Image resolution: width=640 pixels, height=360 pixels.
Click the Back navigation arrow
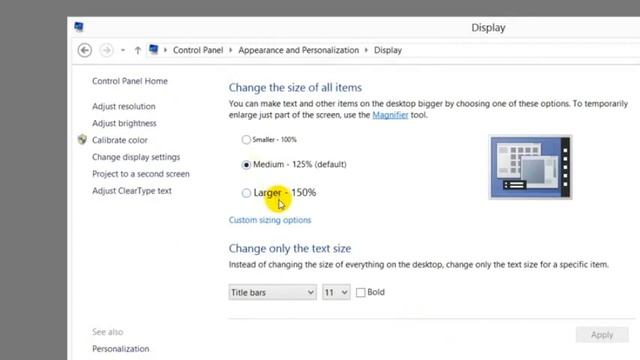[84, 50]
